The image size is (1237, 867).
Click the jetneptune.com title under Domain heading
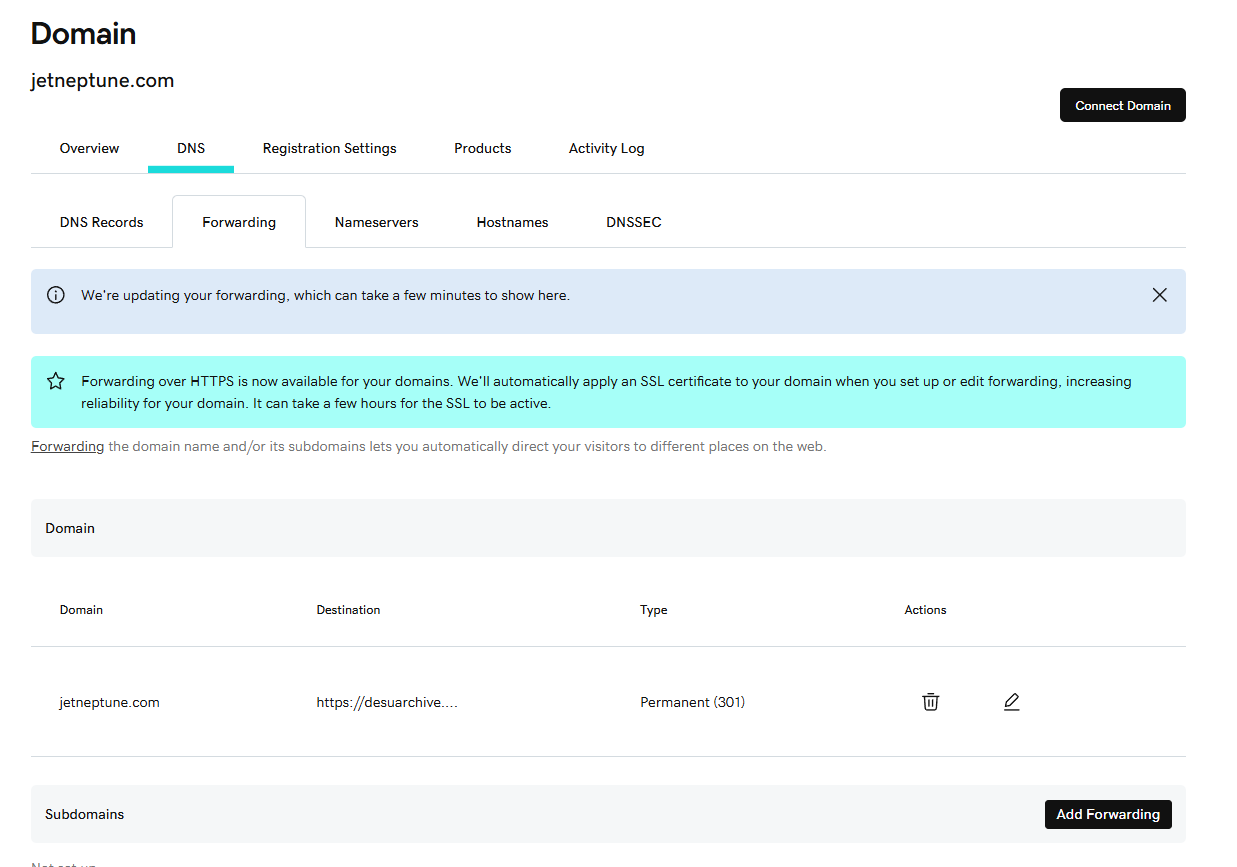102,81
